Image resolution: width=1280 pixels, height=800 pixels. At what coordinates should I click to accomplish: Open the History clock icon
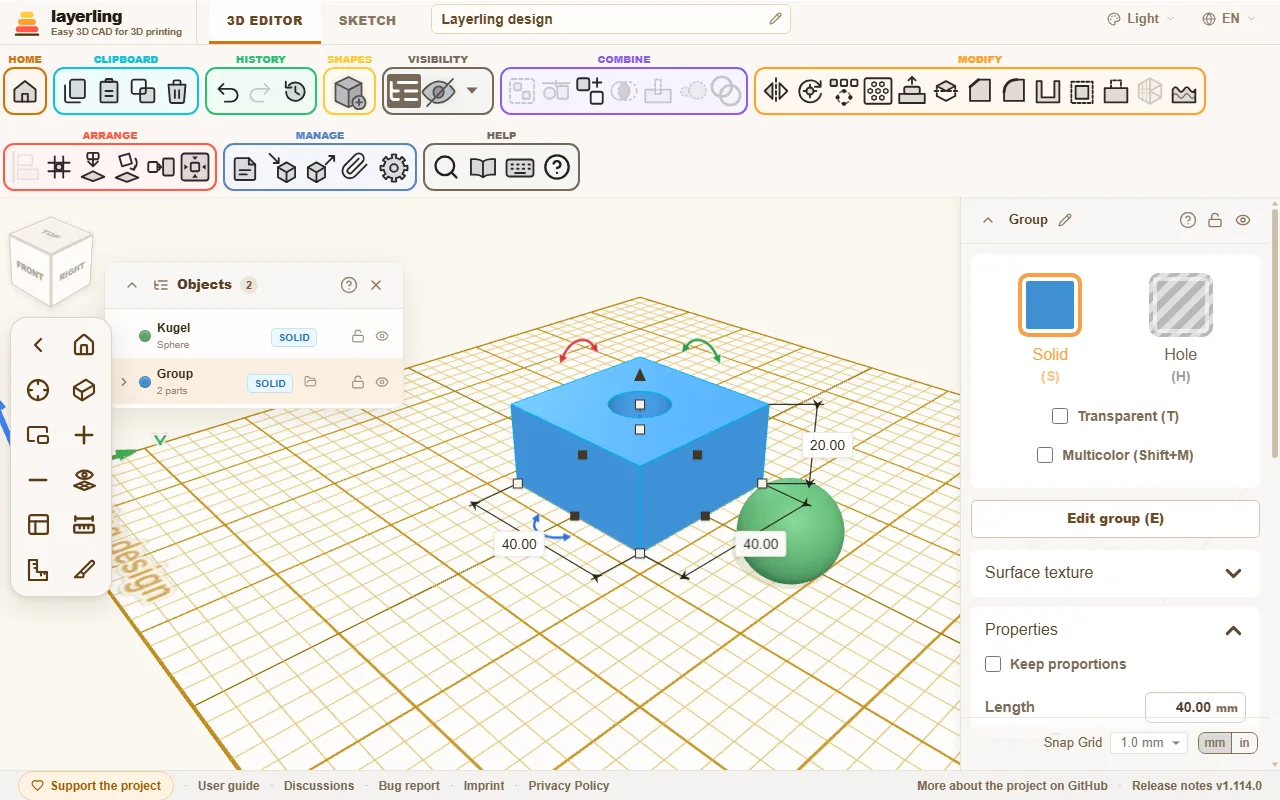click(x=295, y=92)
